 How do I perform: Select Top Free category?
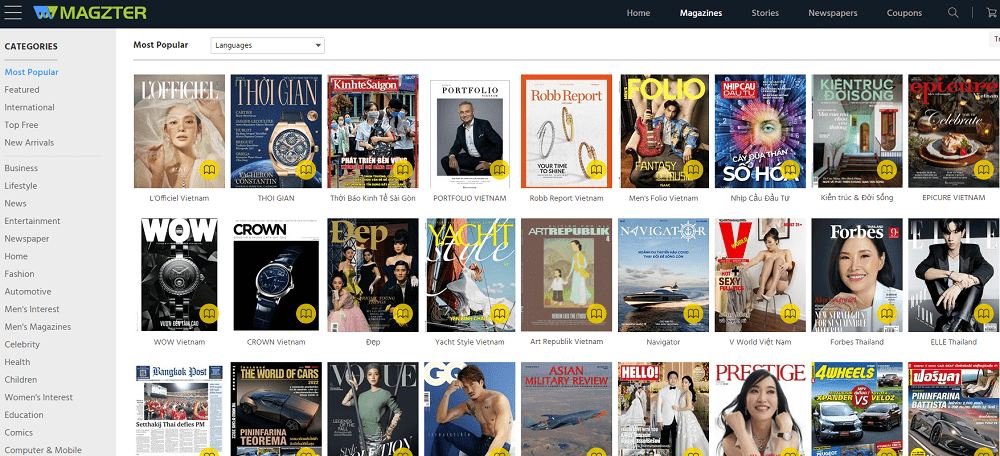(x=21, y=125)
